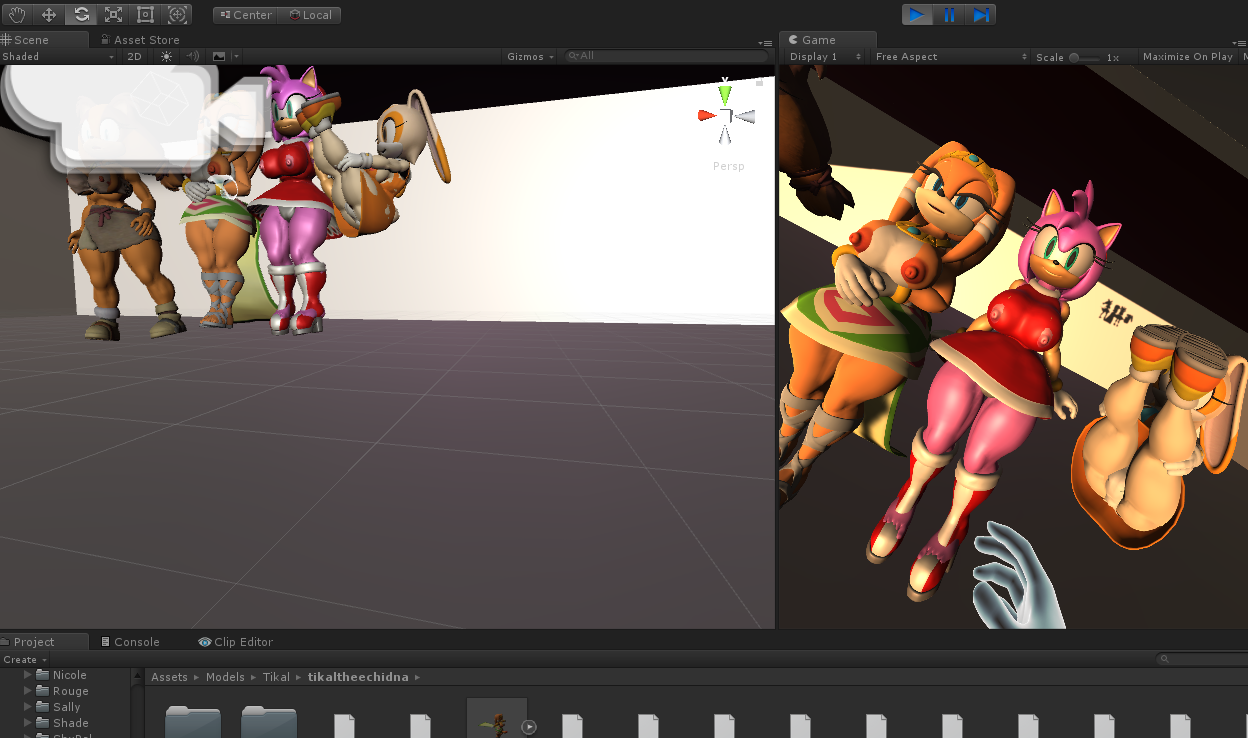Expand the Nicole folder
This screenshot has height=738, width=1248.
[28, 675]
